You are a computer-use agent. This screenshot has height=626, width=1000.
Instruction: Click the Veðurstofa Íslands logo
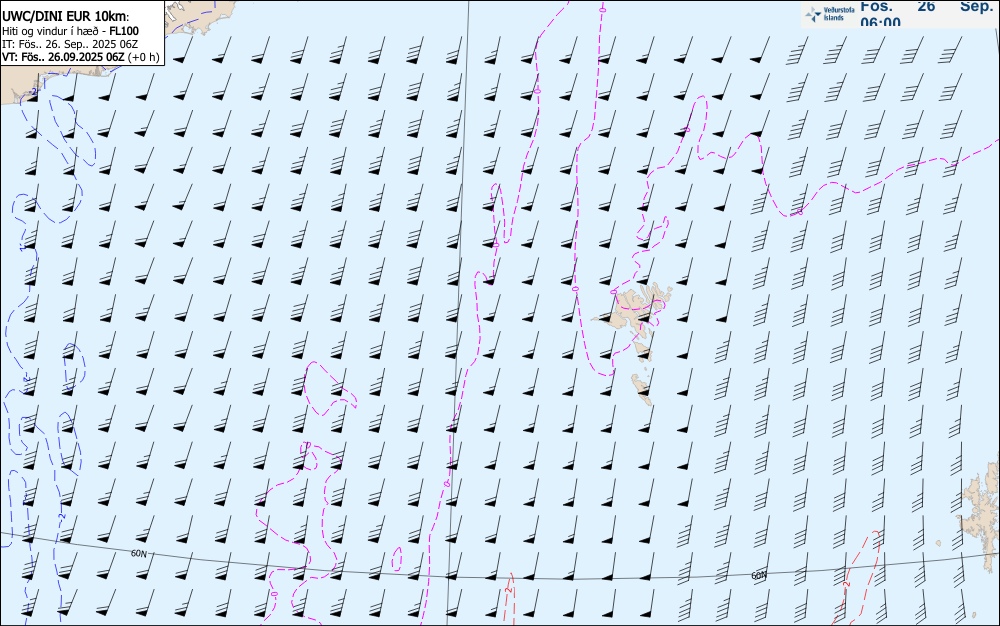[830, 14]
